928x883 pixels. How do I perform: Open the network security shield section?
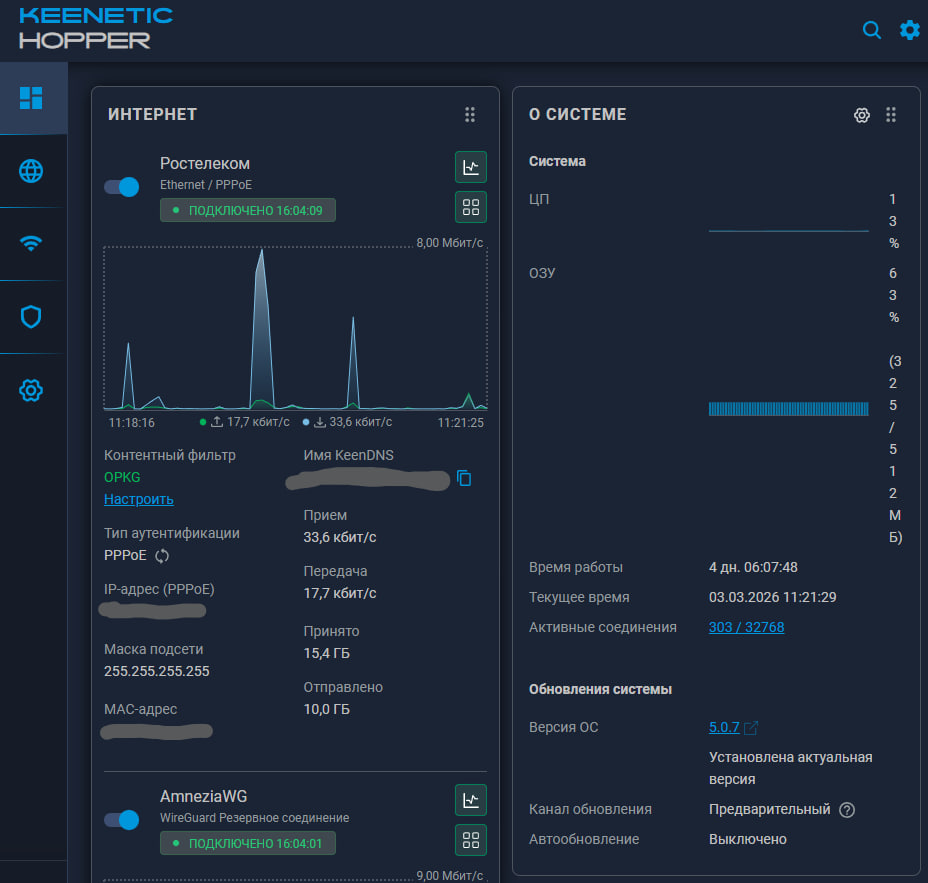coord(31,317)
